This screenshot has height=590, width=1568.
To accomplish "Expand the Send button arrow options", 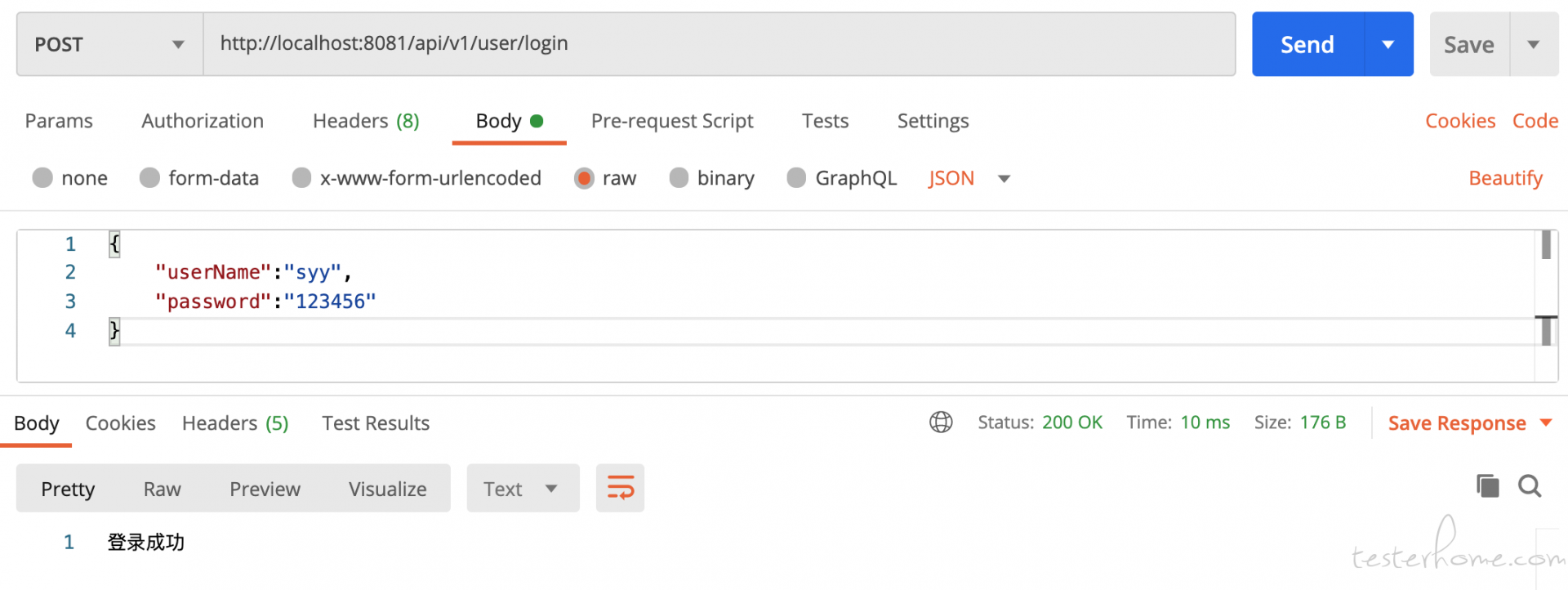I will pos(1388,44).
